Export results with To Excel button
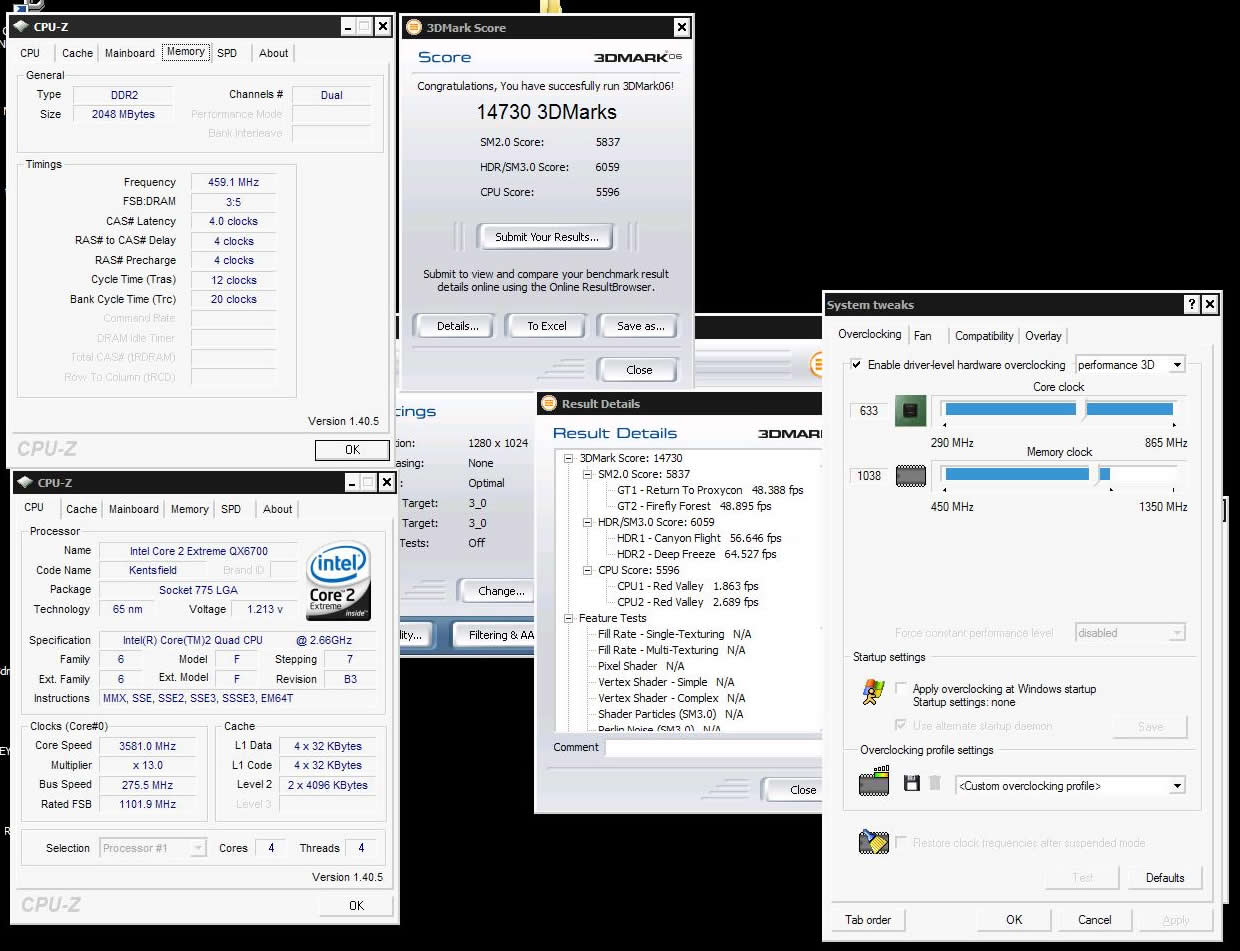Image resolution: width=1240 pixels, height=951 pixels. pos(547,326)
